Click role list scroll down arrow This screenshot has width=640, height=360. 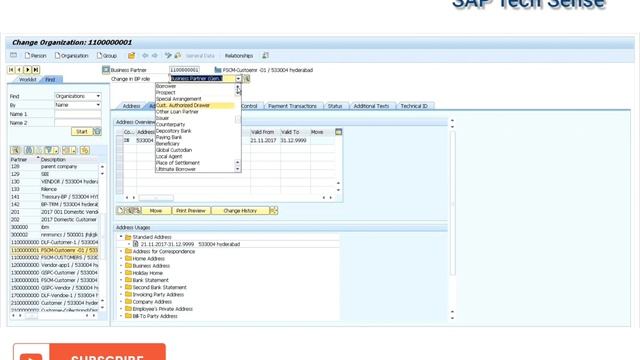pyautogui.click(x=238, y=169)
